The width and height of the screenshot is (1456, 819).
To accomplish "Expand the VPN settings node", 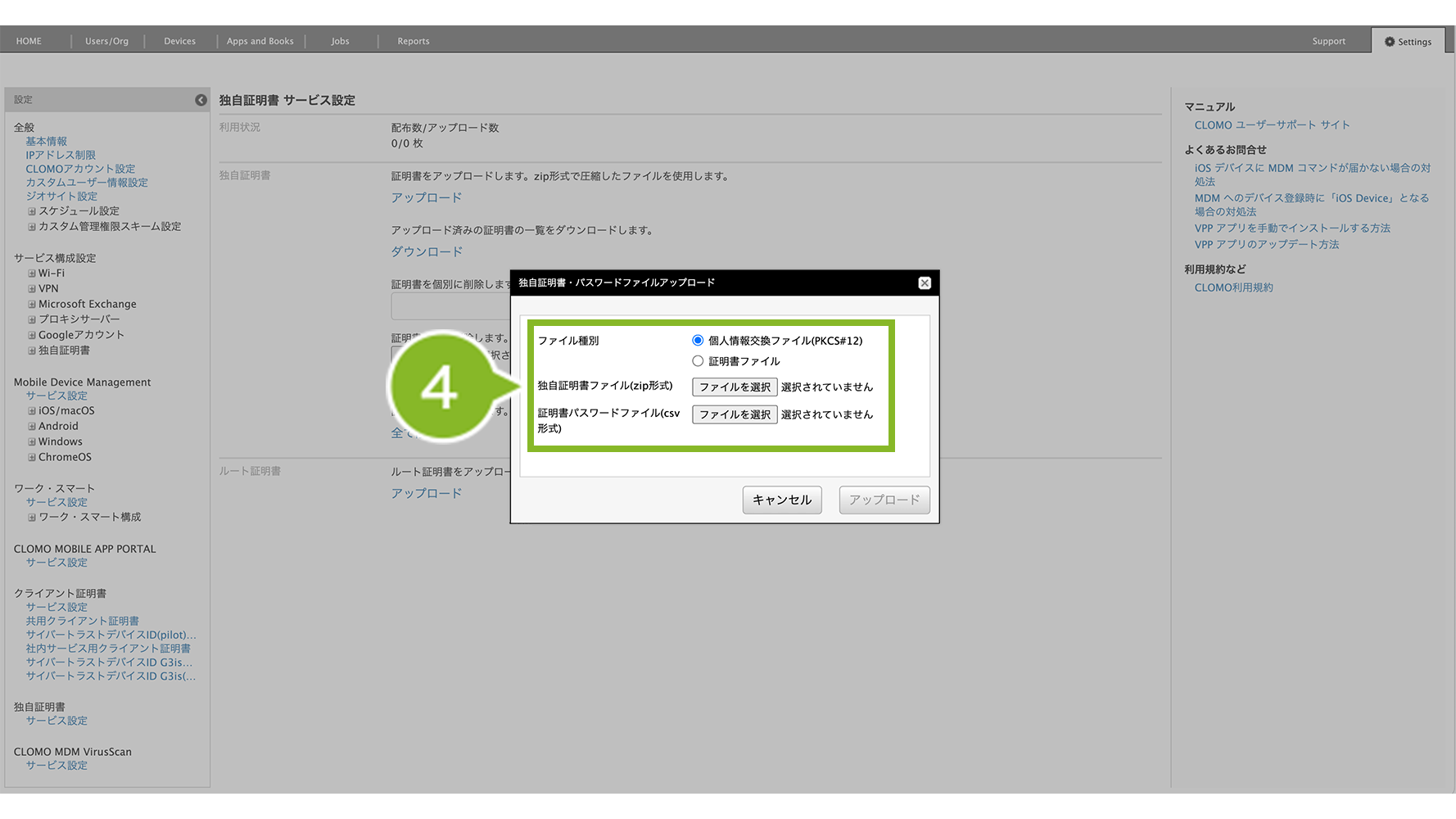I will (32, 289).
